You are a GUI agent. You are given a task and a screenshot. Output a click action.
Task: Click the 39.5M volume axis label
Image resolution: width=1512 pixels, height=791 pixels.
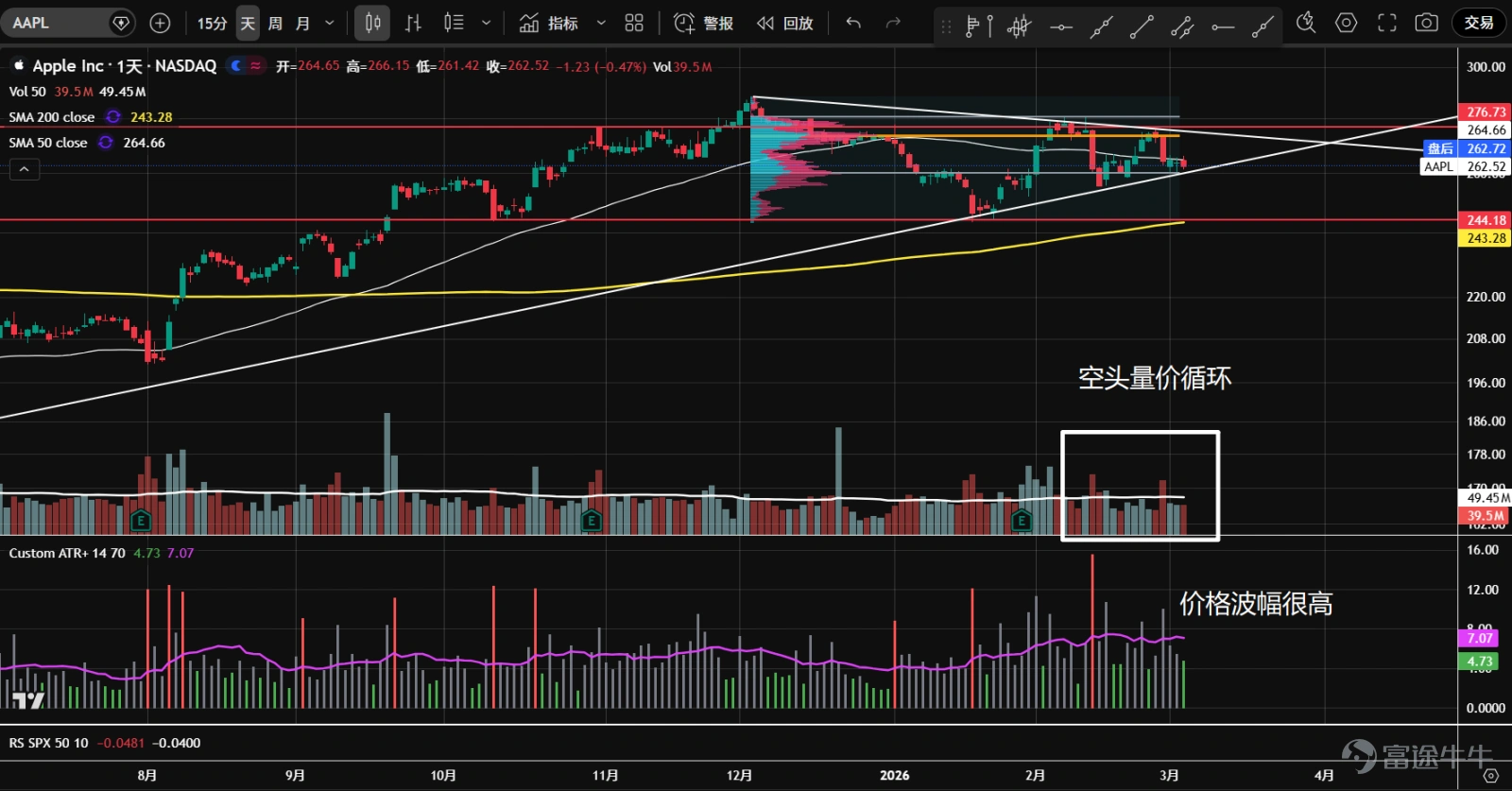coord(1485,516)
